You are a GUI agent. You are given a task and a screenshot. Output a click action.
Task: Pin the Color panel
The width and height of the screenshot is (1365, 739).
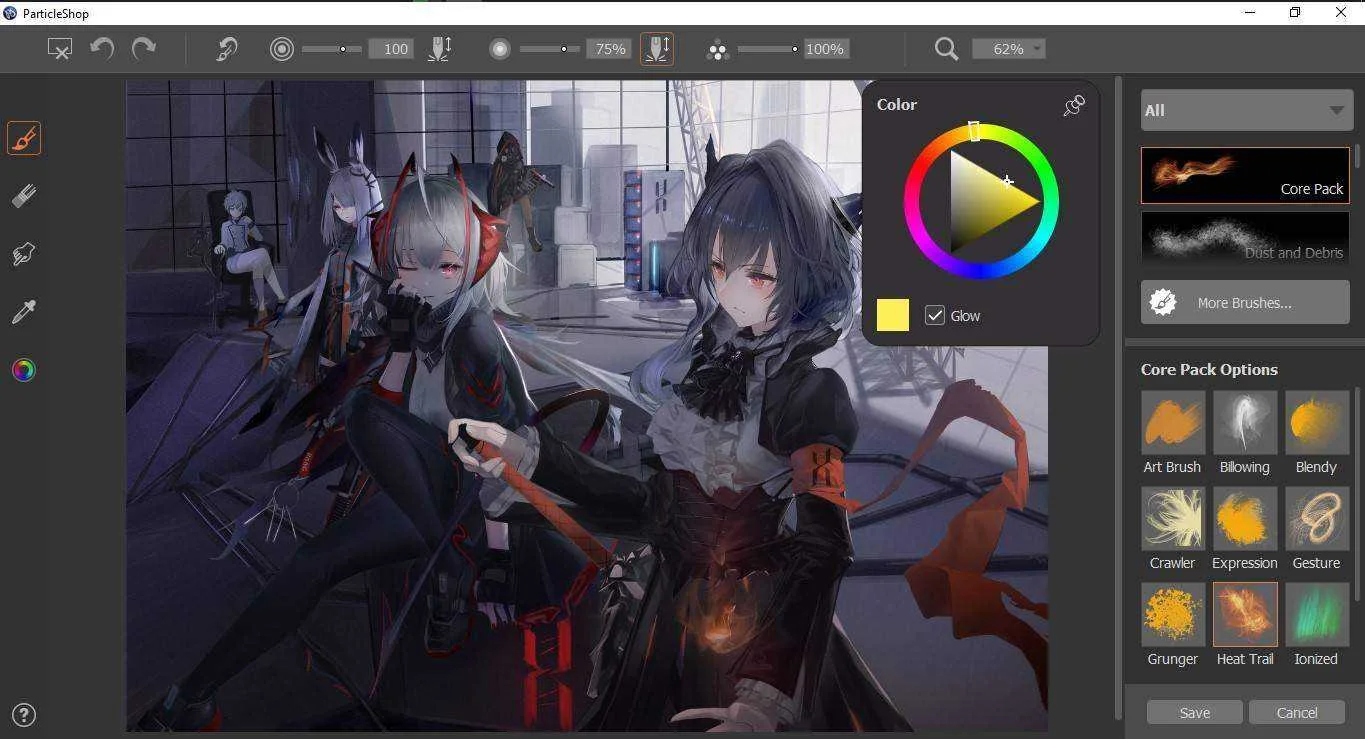point(1074,105)
